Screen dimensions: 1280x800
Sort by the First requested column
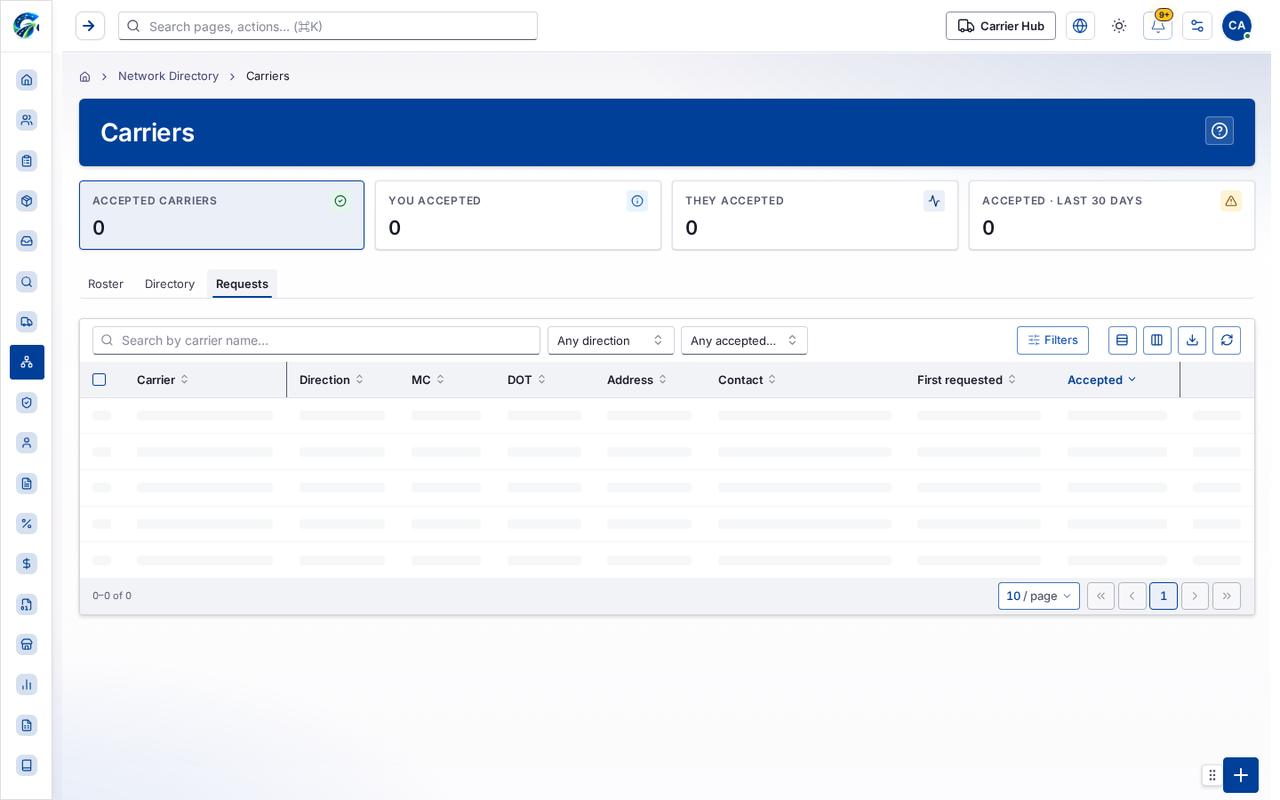pos(967,380)
